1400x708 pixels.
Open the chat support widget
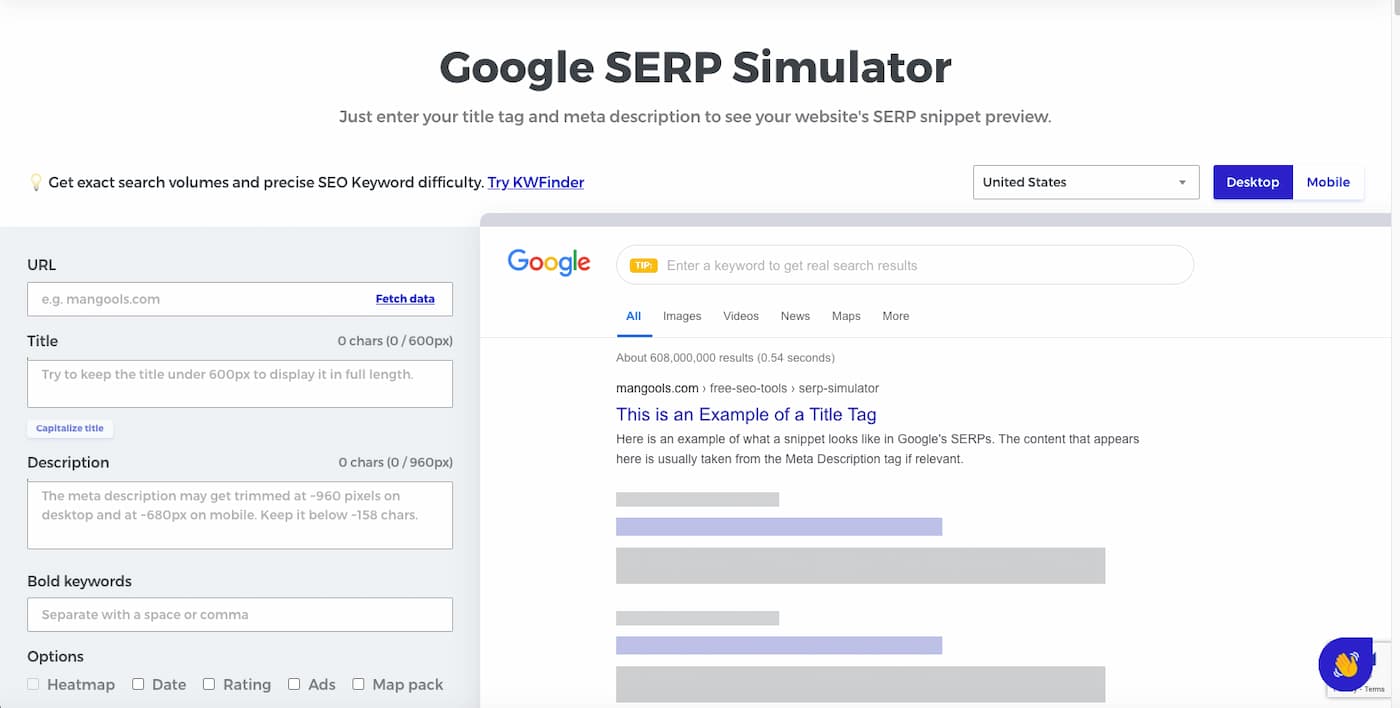(x=1347, y=664)
